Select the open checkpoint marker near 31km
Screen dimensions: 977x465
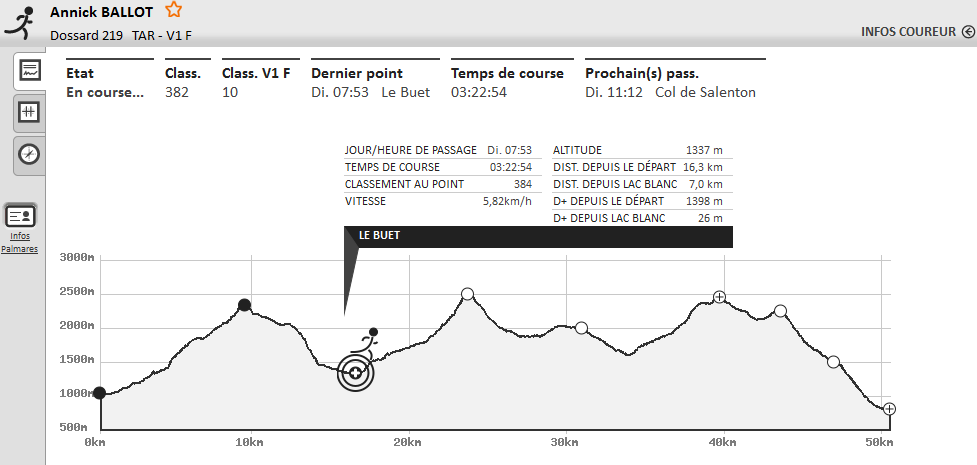(x=581, y=328)
